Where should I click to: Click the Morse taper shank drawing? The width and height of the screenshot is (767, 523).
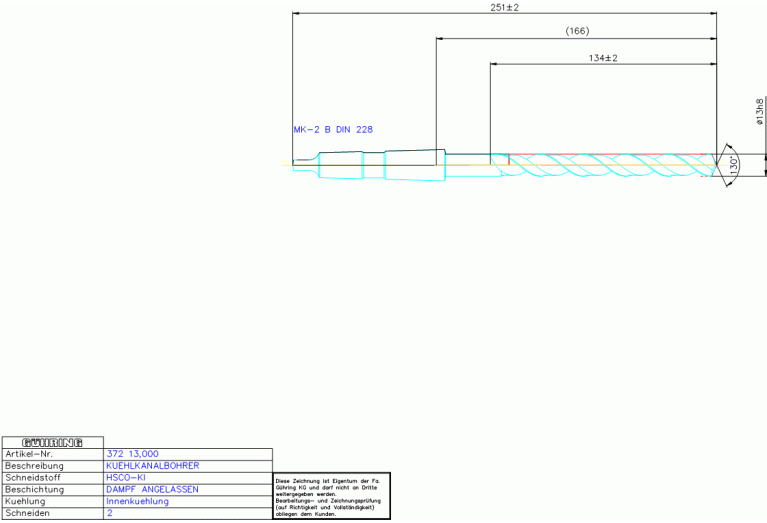380,165
